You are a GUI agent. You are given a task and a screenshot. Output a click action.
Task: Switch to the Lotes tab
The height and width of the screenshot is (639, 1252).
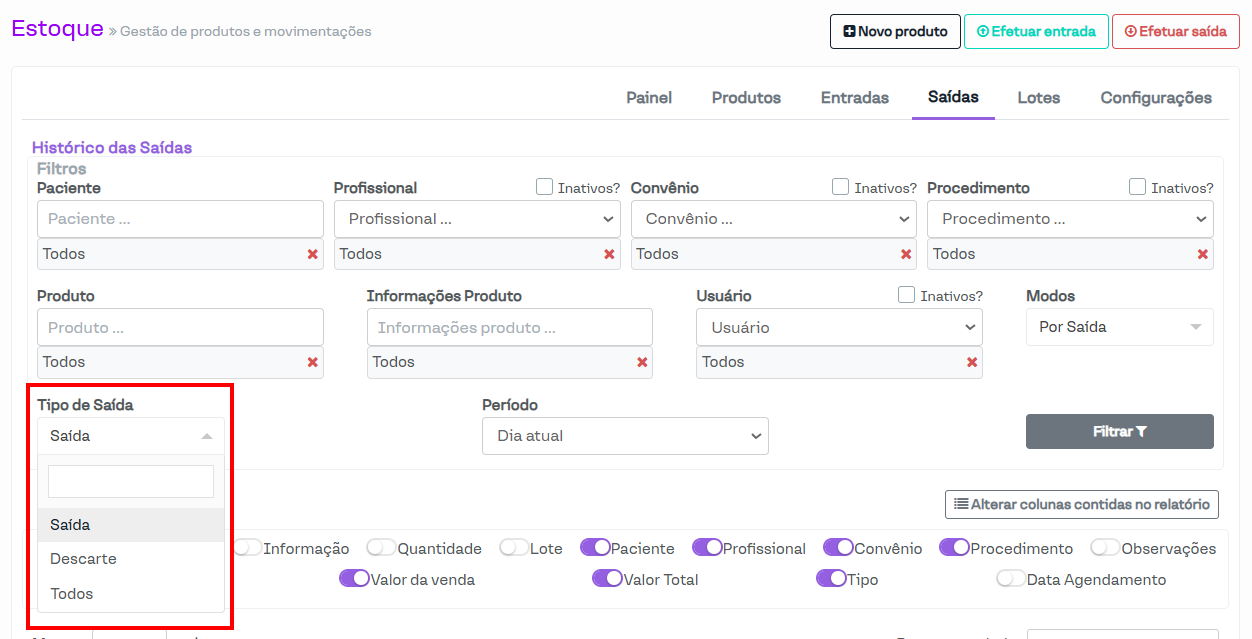[1038, 98]
